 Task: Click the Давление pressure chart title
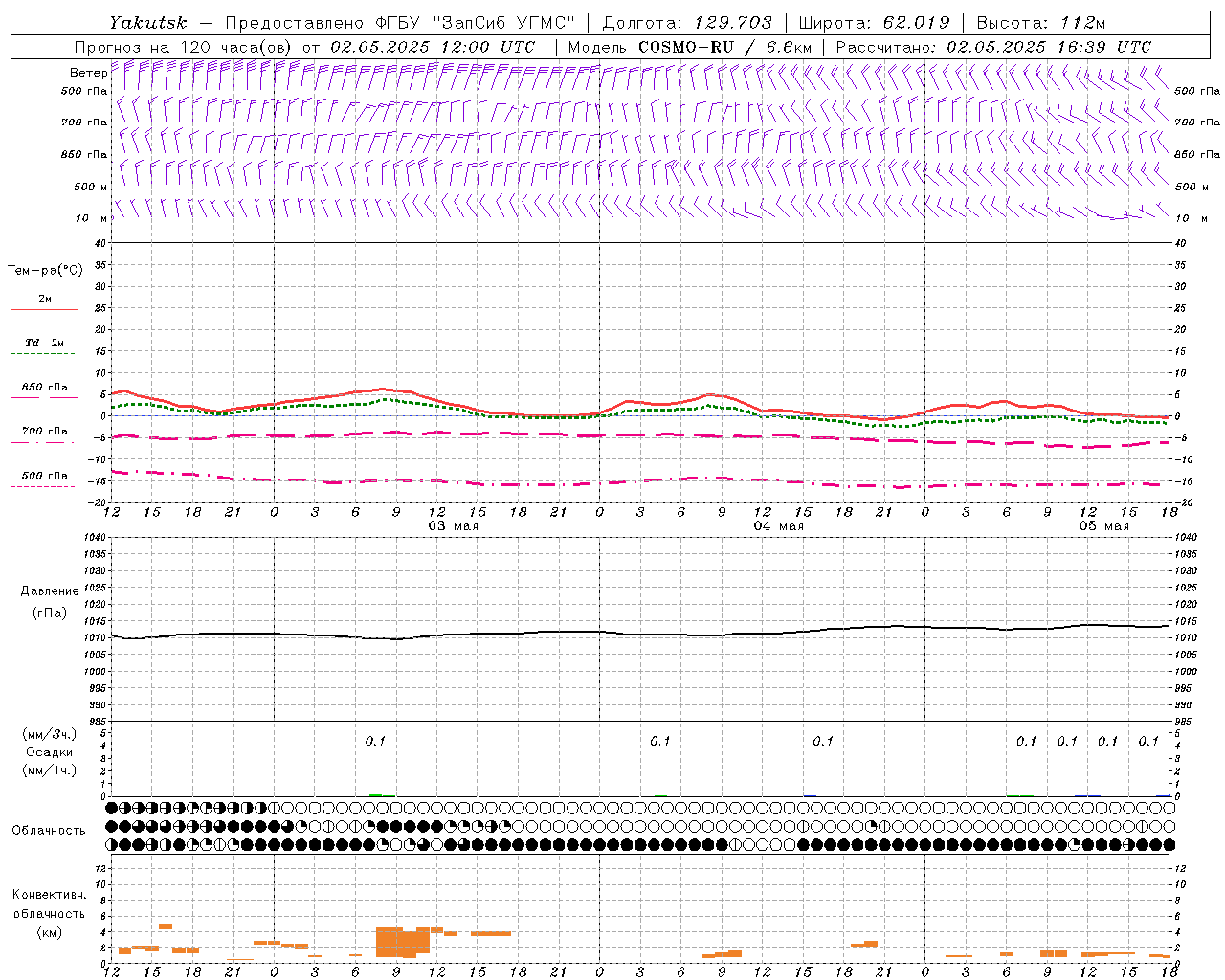pyautogui.click(x=50, y=591)
